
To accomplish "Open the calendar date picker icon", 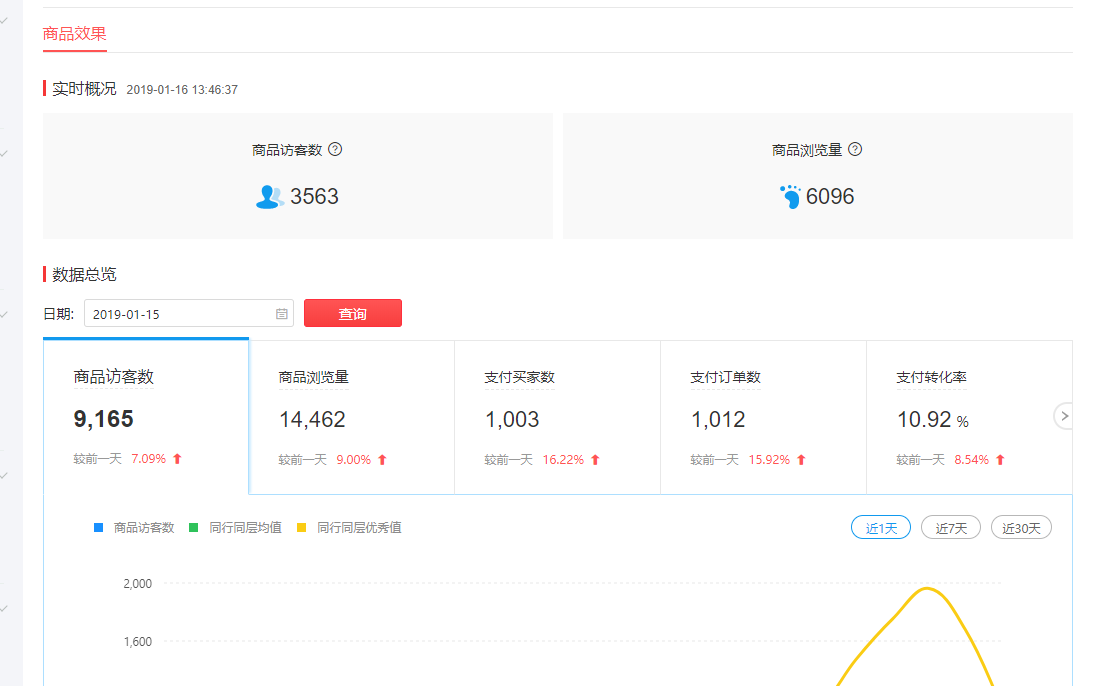I will pyautogui.click(x=282, y=313).
